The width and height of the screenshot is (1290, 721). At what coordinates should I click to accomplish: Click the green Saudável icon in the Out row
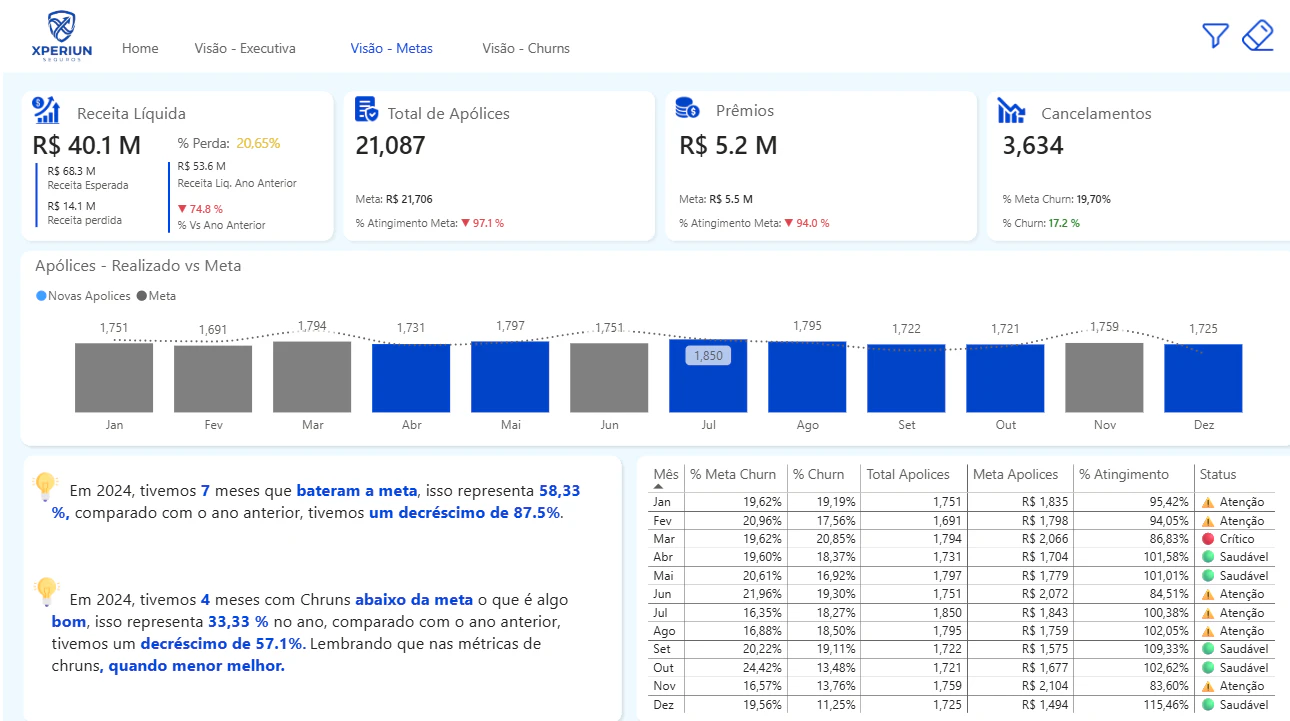tap(1207, 668)
